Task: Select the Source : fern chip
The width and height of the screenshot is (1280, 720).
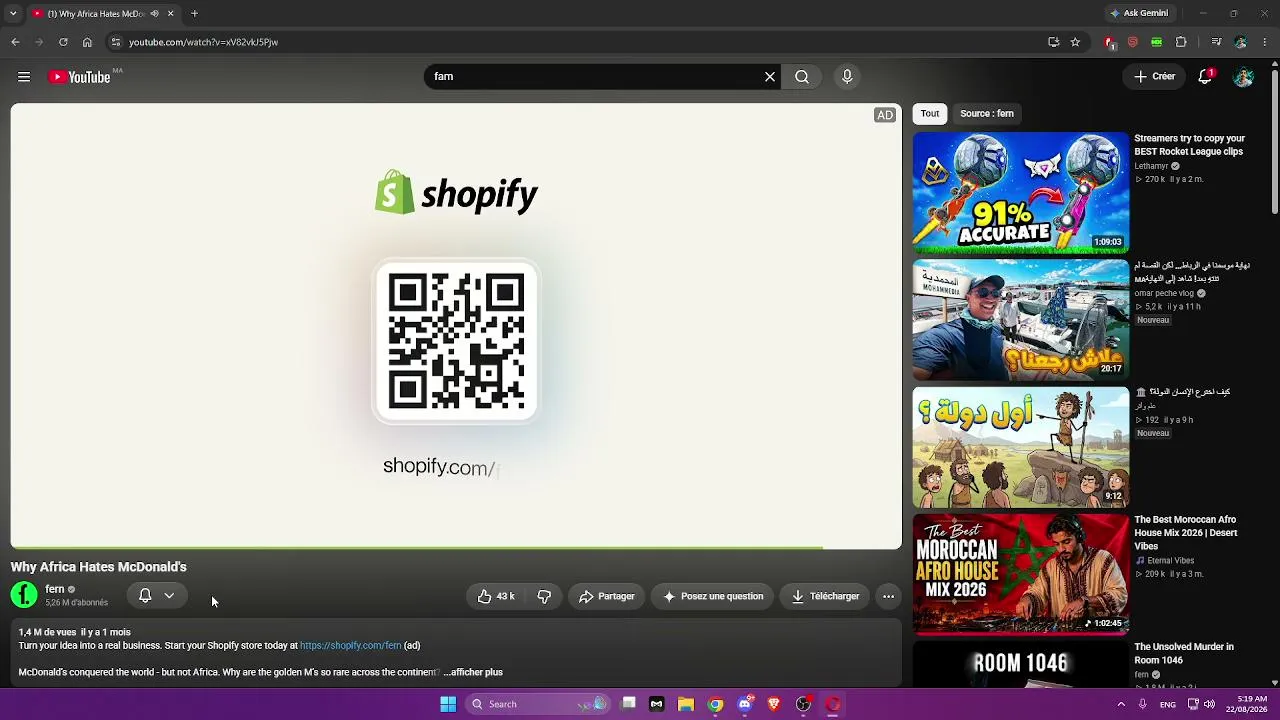Action: (987, 114)
